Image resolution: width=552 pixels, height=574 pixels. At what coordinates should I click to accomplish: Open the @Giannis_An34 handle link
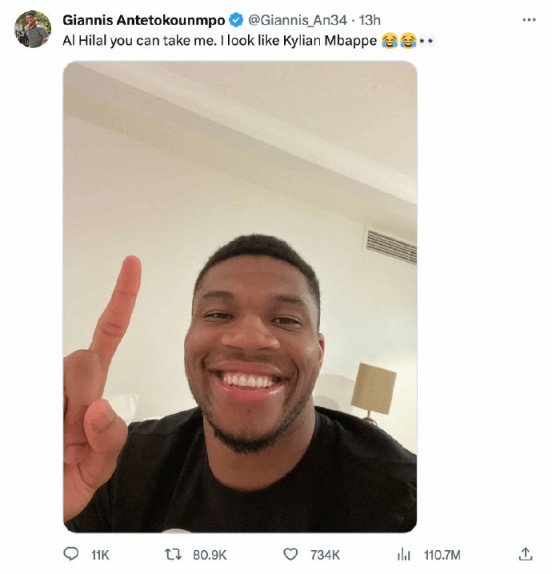pos(297,20)
